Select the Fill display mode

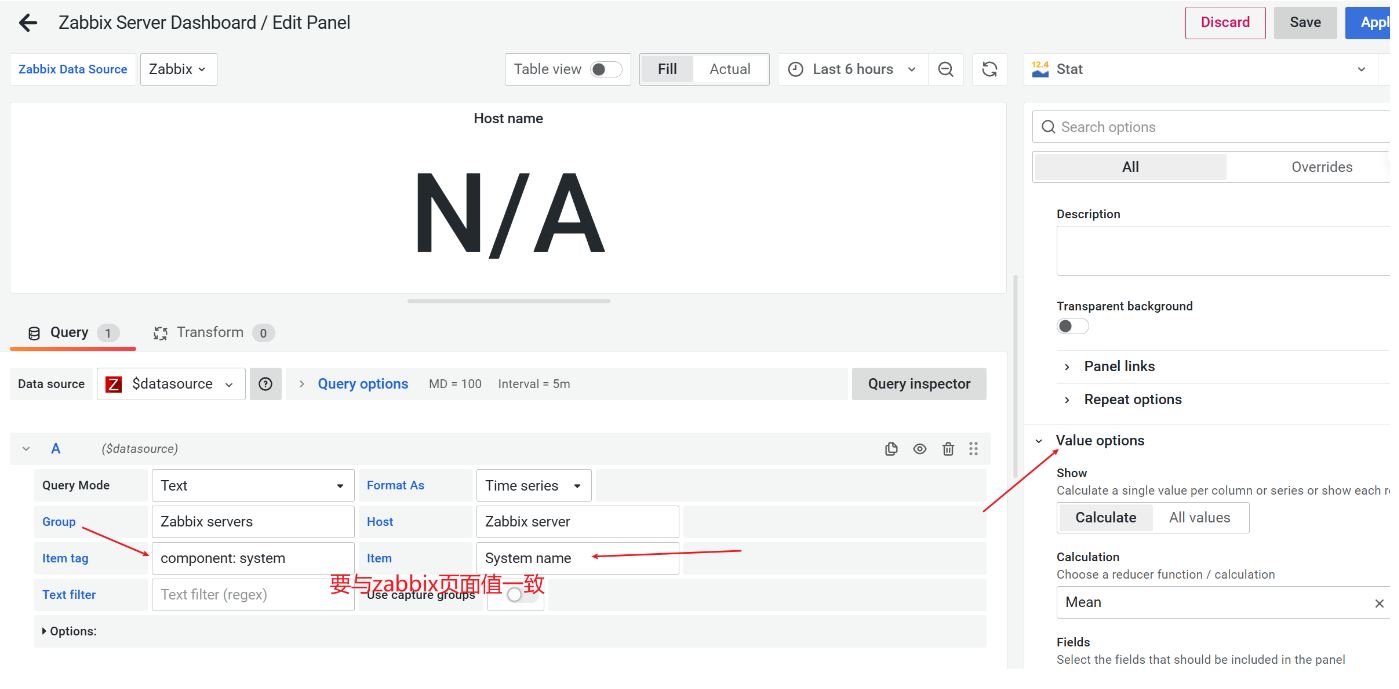[x=667, y=69]
